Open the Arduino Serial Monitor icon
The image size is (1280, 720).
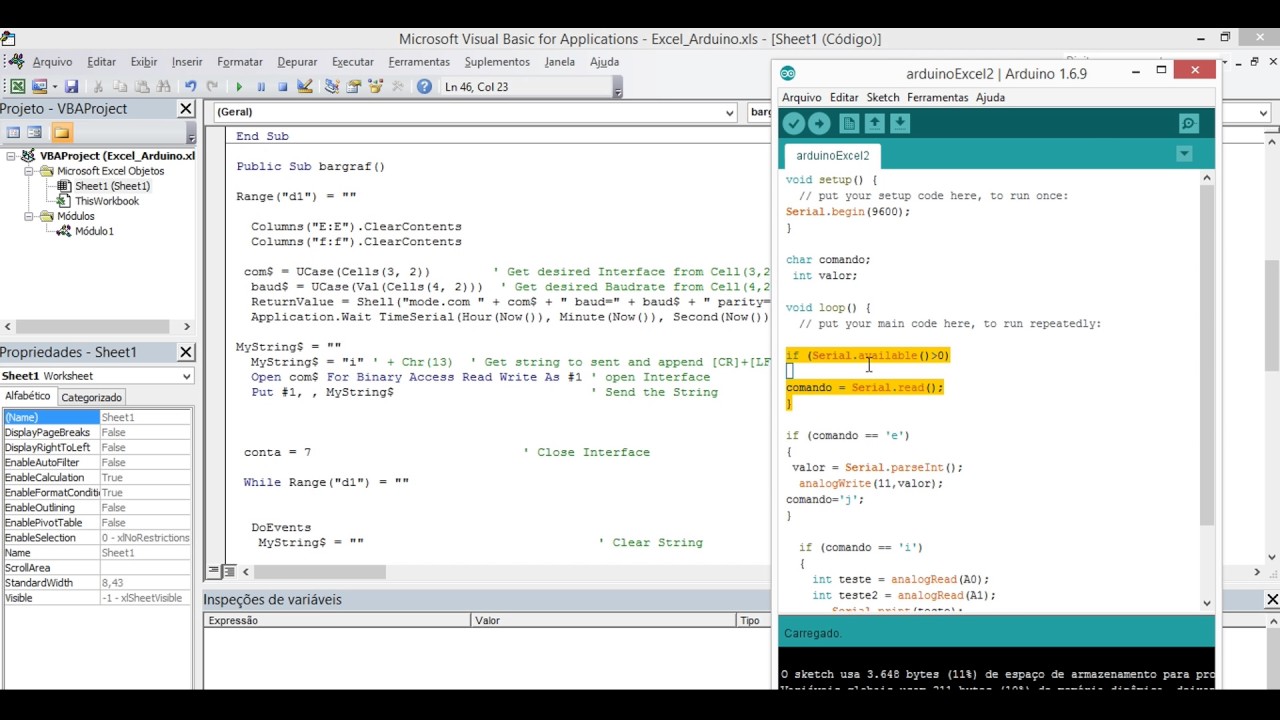click(x=1188, y=123)
